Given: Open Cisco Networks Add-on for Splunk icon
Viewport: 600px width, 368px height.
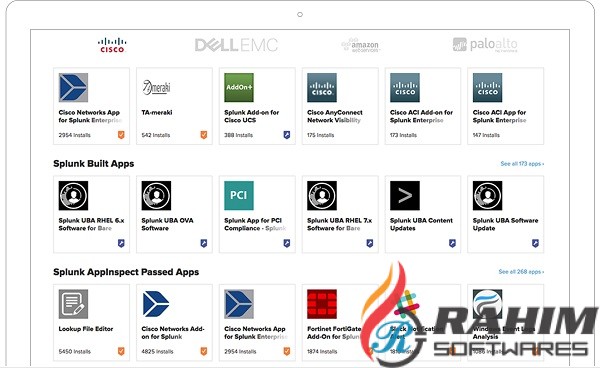Looking at the screenshot, I should click(x=156, y=304).
